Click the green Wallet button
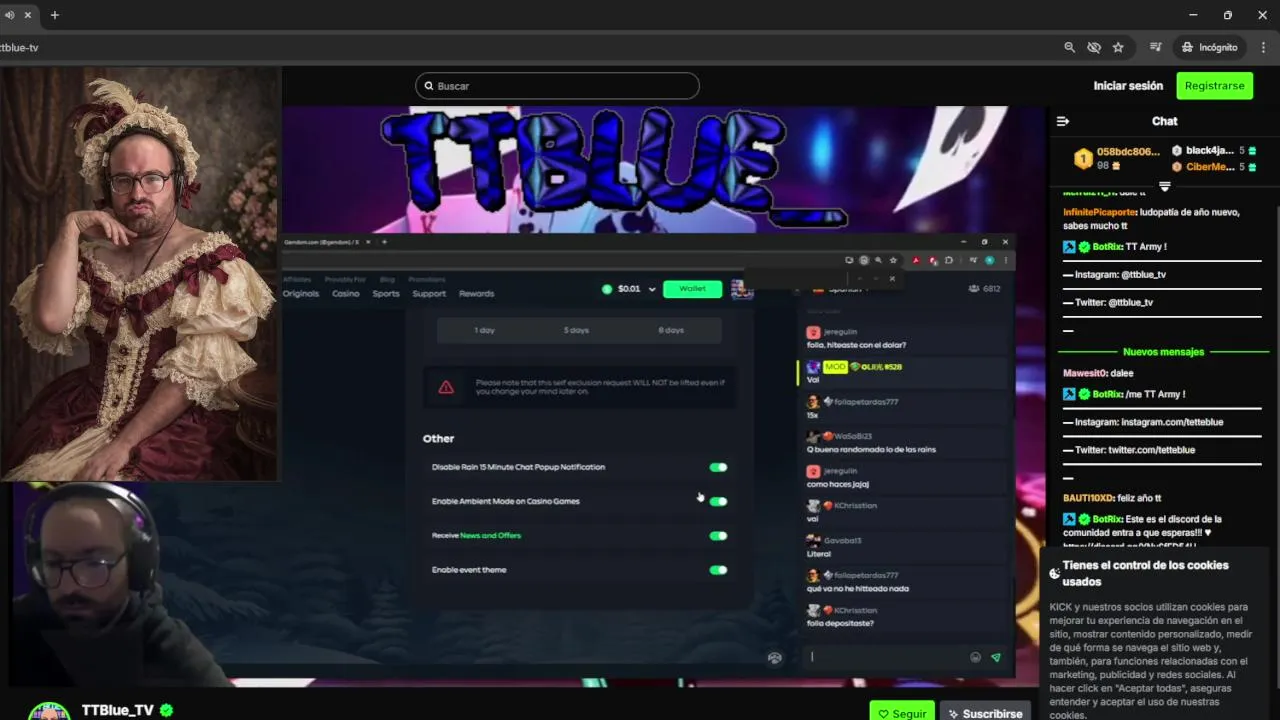The width and height of the screenshot is (1280, 720). point(693,289)
